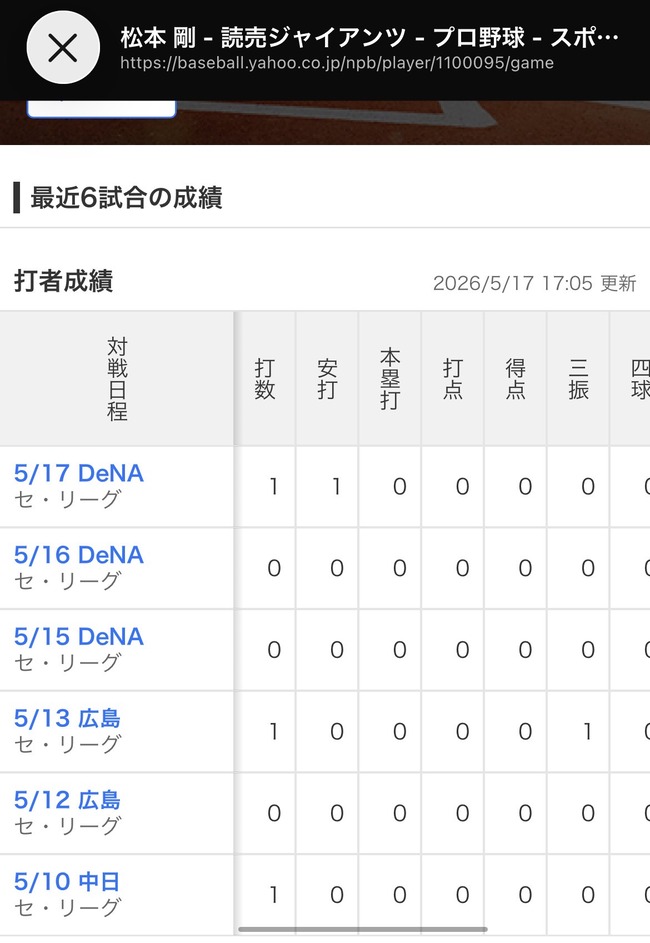Open the 5/13 広島 game link
650x943 pixels.
point(67,719)
